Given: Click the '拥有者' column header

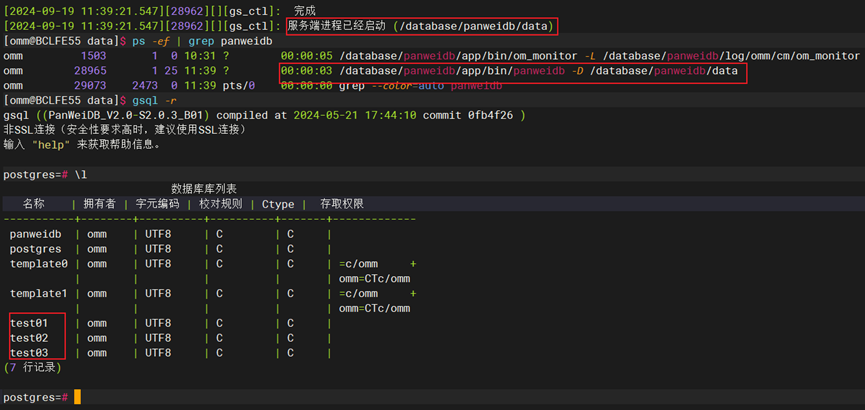Looking at the screenshot, I should coord(100,204).
